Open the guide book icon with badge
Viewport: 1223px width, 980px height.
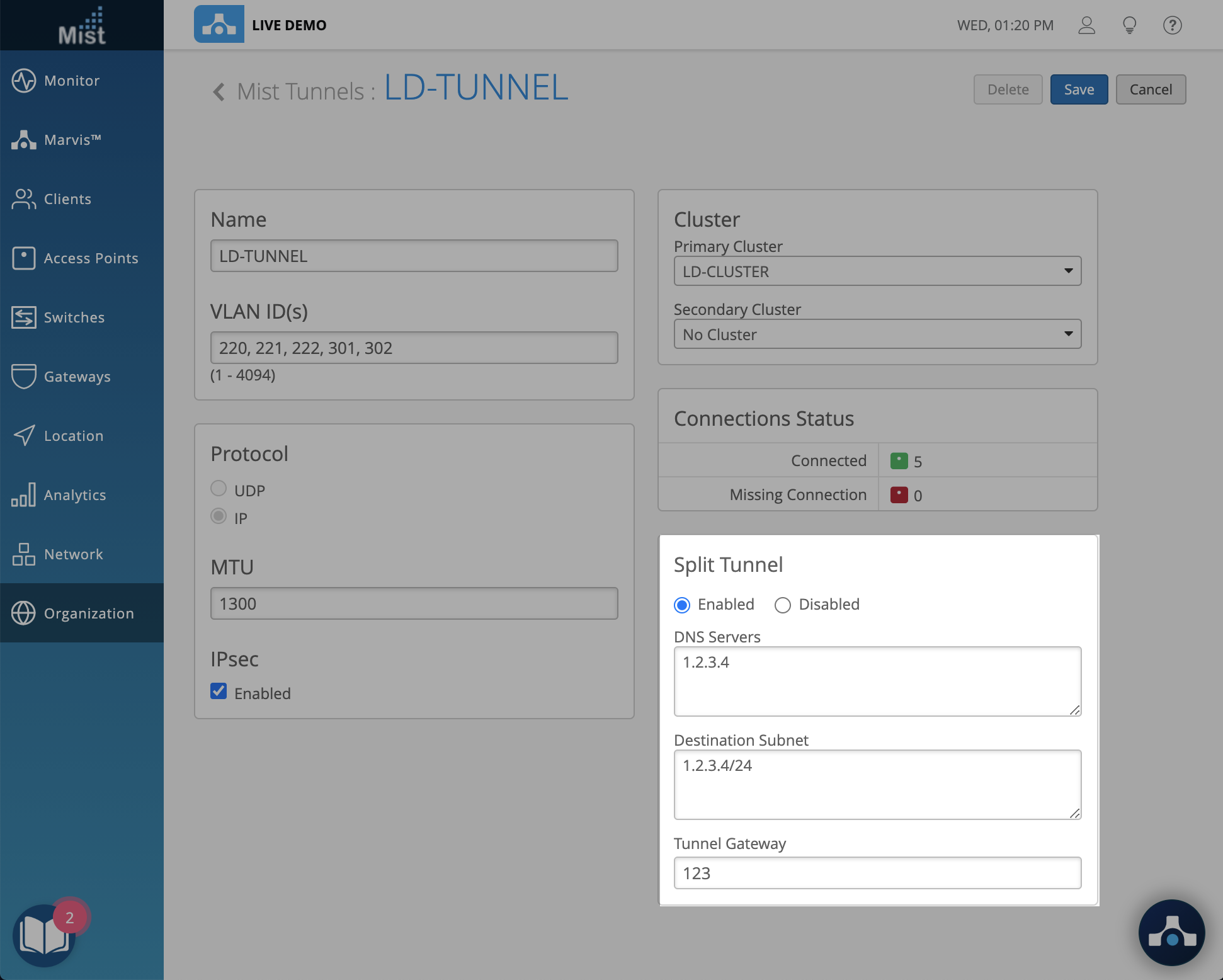click(x=44, y=935)
